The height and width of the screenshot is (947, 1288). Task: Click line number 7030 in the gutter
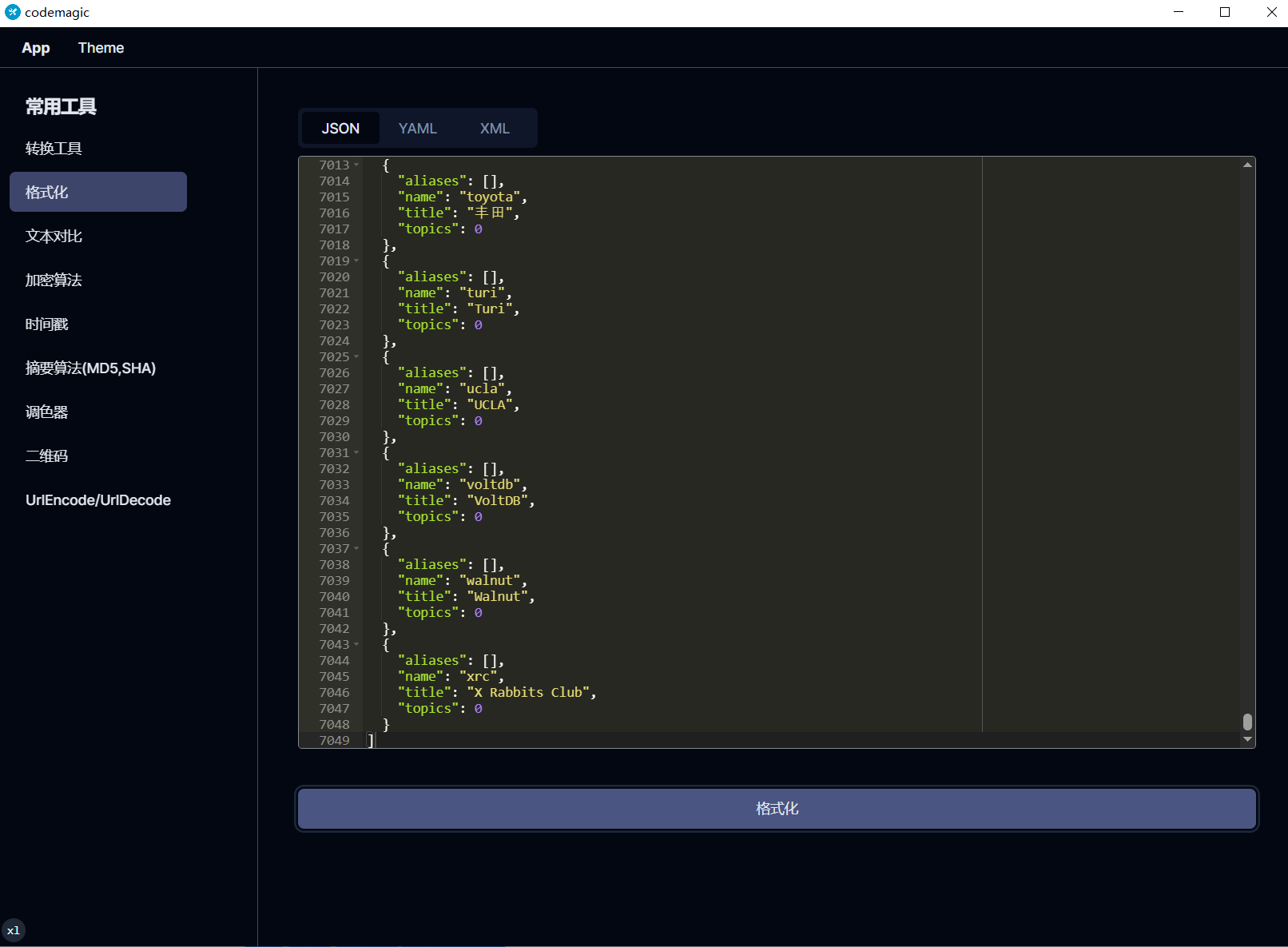coord(334,437)
